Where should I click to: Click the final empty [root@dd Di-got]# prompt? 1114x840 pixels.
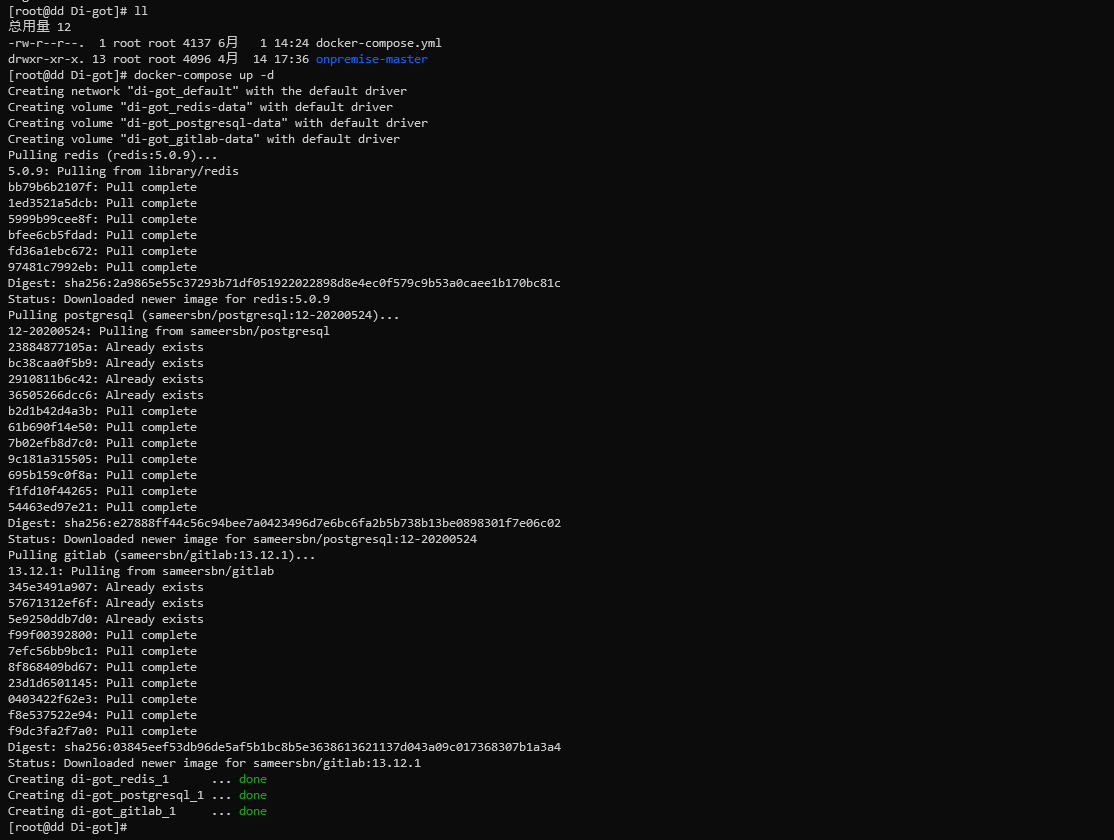click(x=67, y=827)
